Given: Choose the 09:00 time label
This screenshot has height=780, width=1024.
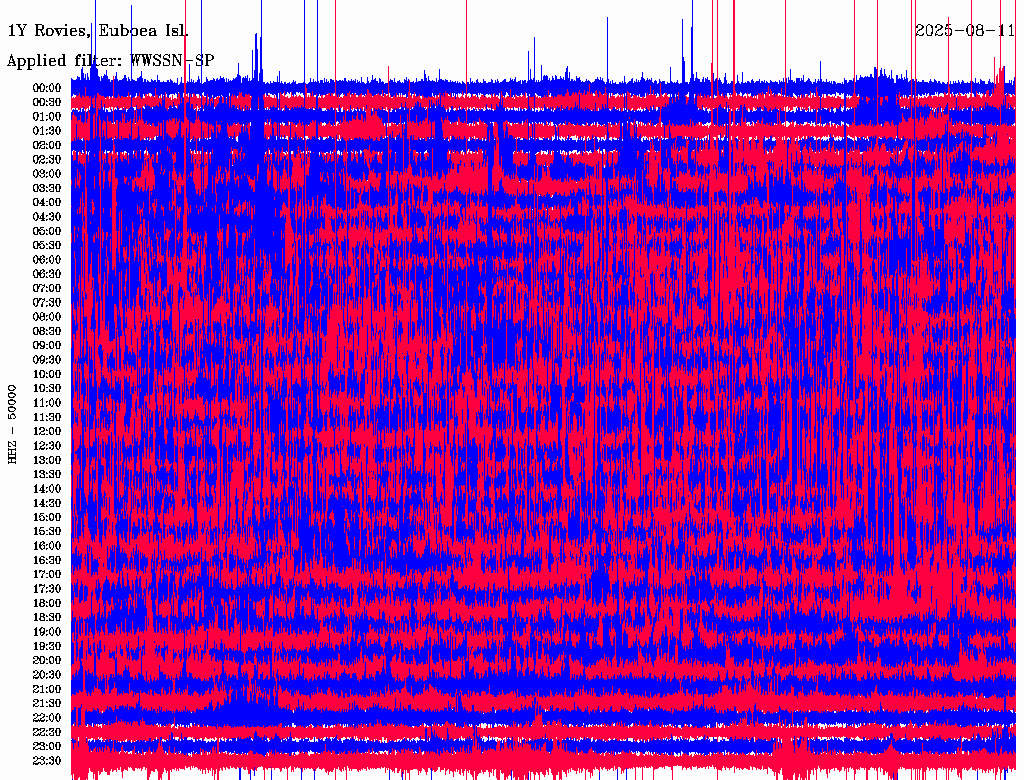Looking at the screenshot, I should [48, 345].
